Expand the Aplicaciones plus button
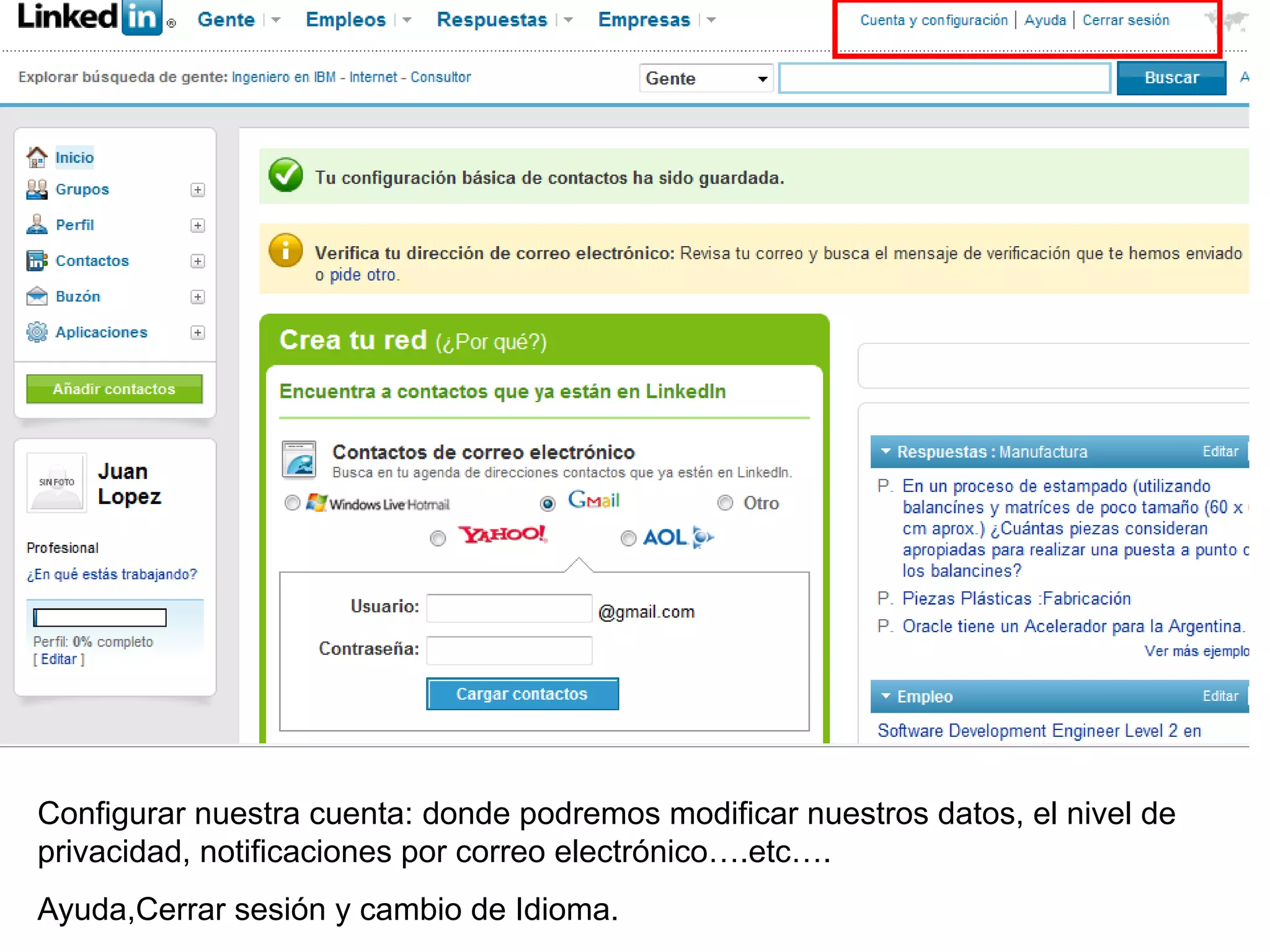Image resolution: width=1270 pixels, height=952 pixels. [x=197, y=333]
